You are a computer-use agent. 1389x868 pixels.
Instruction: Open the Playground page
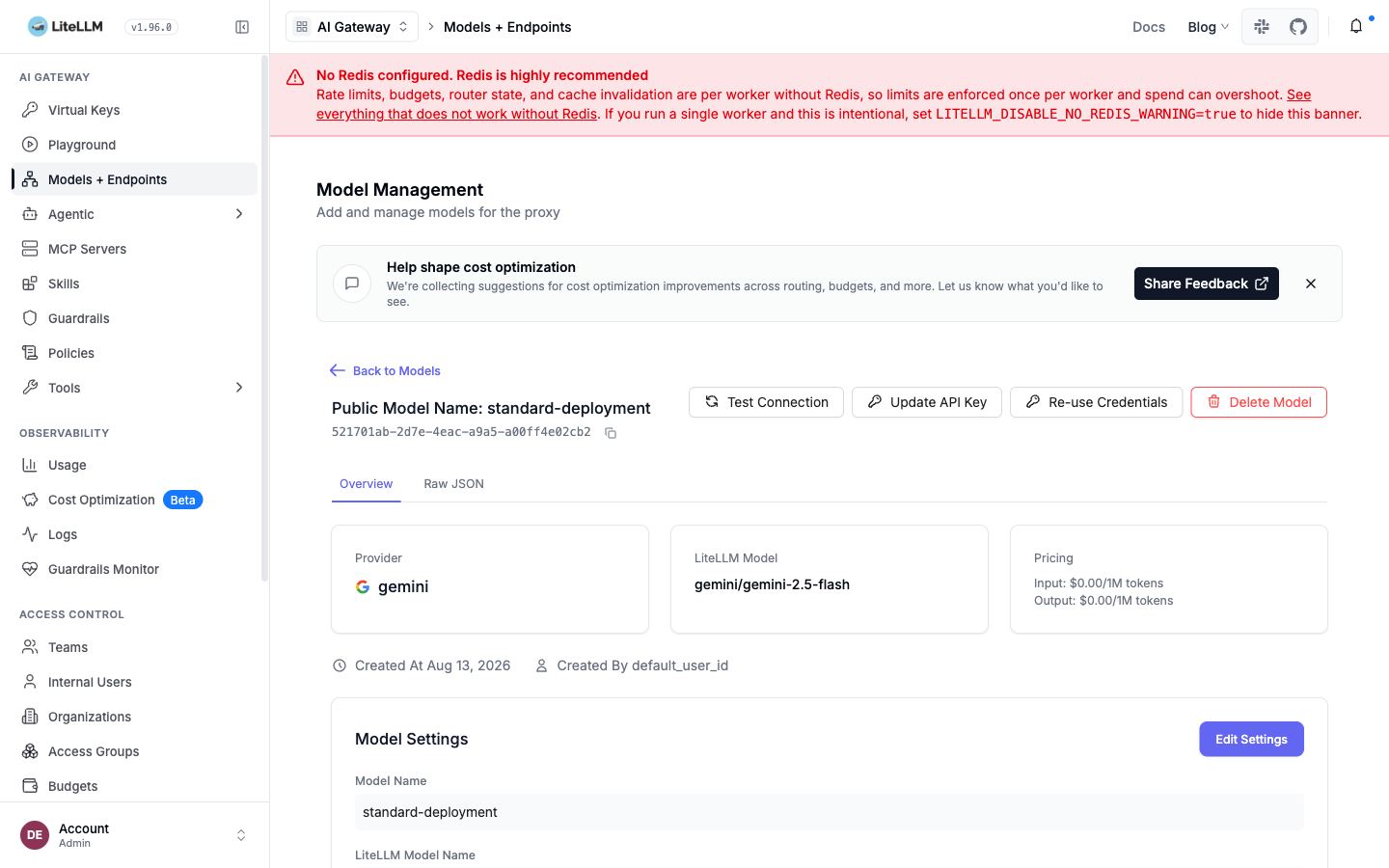coord(134,145)
